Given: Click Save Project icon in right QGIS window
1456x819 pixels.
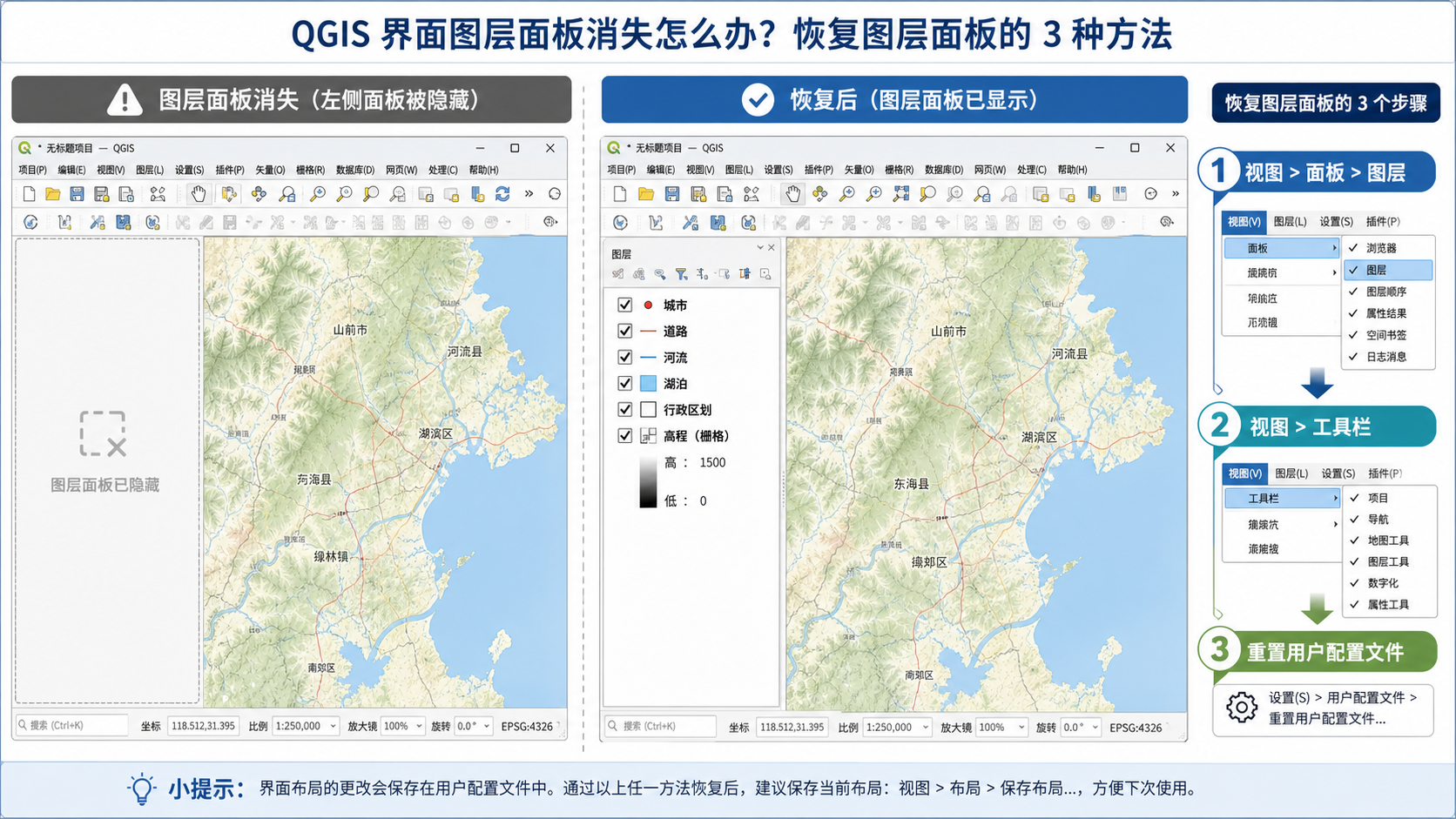Looking at the screenshot, I should (x=671, y=193).
